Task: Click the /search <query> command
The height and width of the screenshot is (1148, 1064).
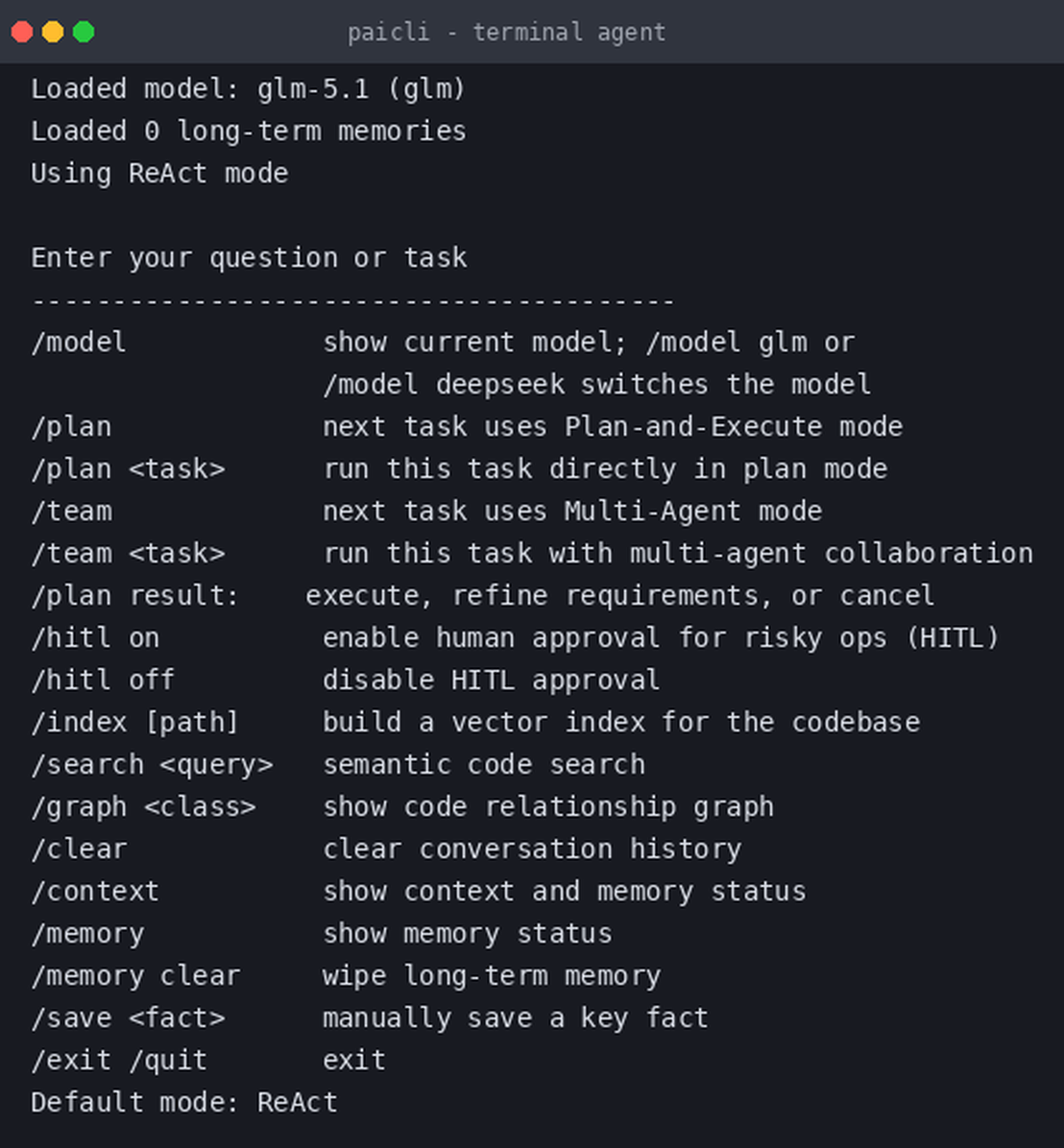Action: [153, 764]
